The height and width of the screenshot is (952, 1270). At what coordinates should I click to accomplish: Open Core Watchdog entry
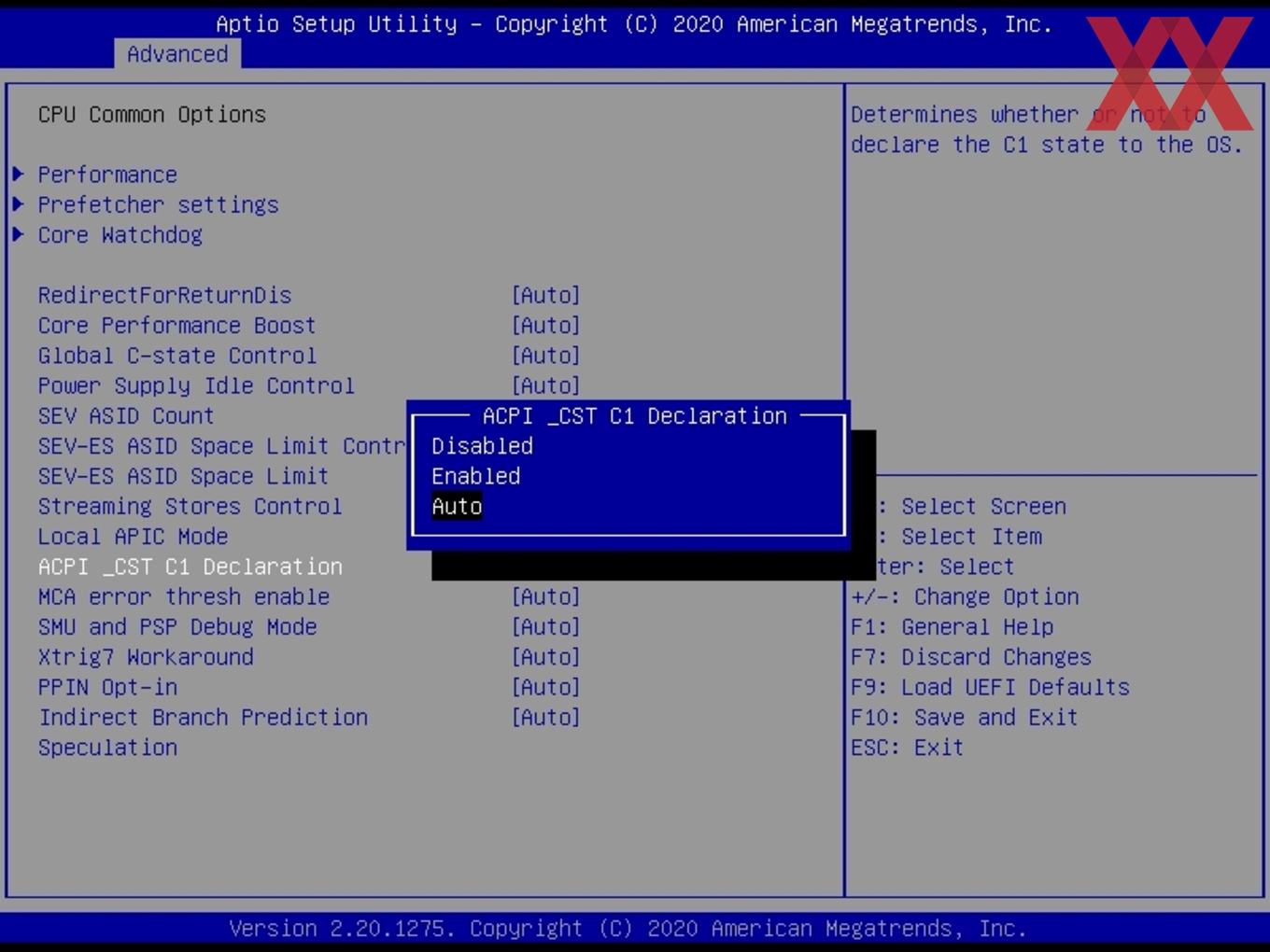(120, 234)
